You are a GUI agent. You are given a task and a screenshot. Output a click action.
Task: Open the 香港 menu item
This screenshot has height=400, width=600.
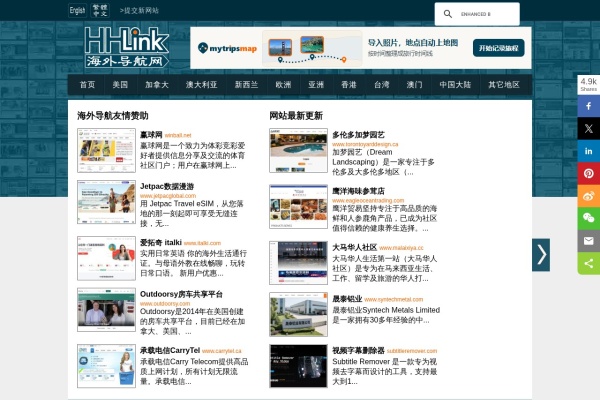[349, 85]
